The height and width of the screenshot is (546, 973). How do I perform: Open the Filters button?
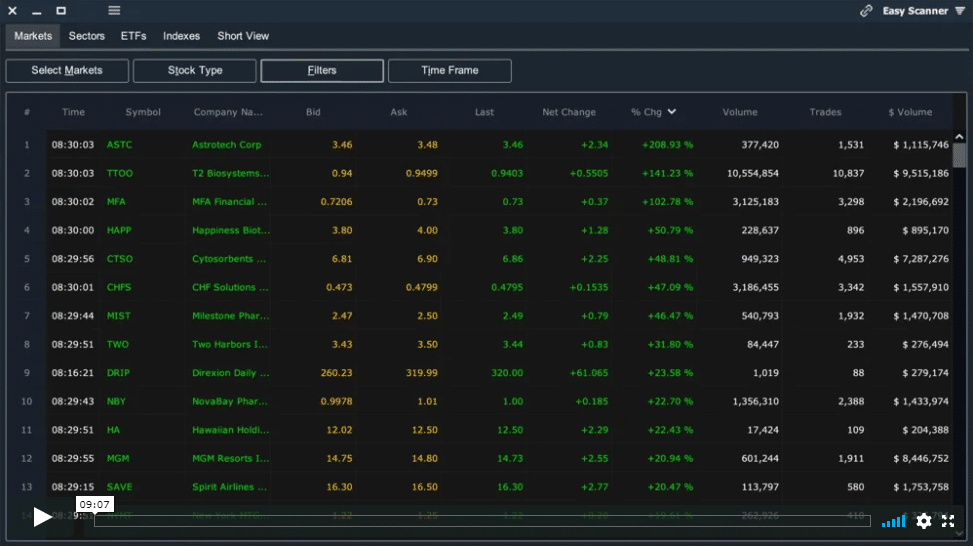(x=322, y=71)
